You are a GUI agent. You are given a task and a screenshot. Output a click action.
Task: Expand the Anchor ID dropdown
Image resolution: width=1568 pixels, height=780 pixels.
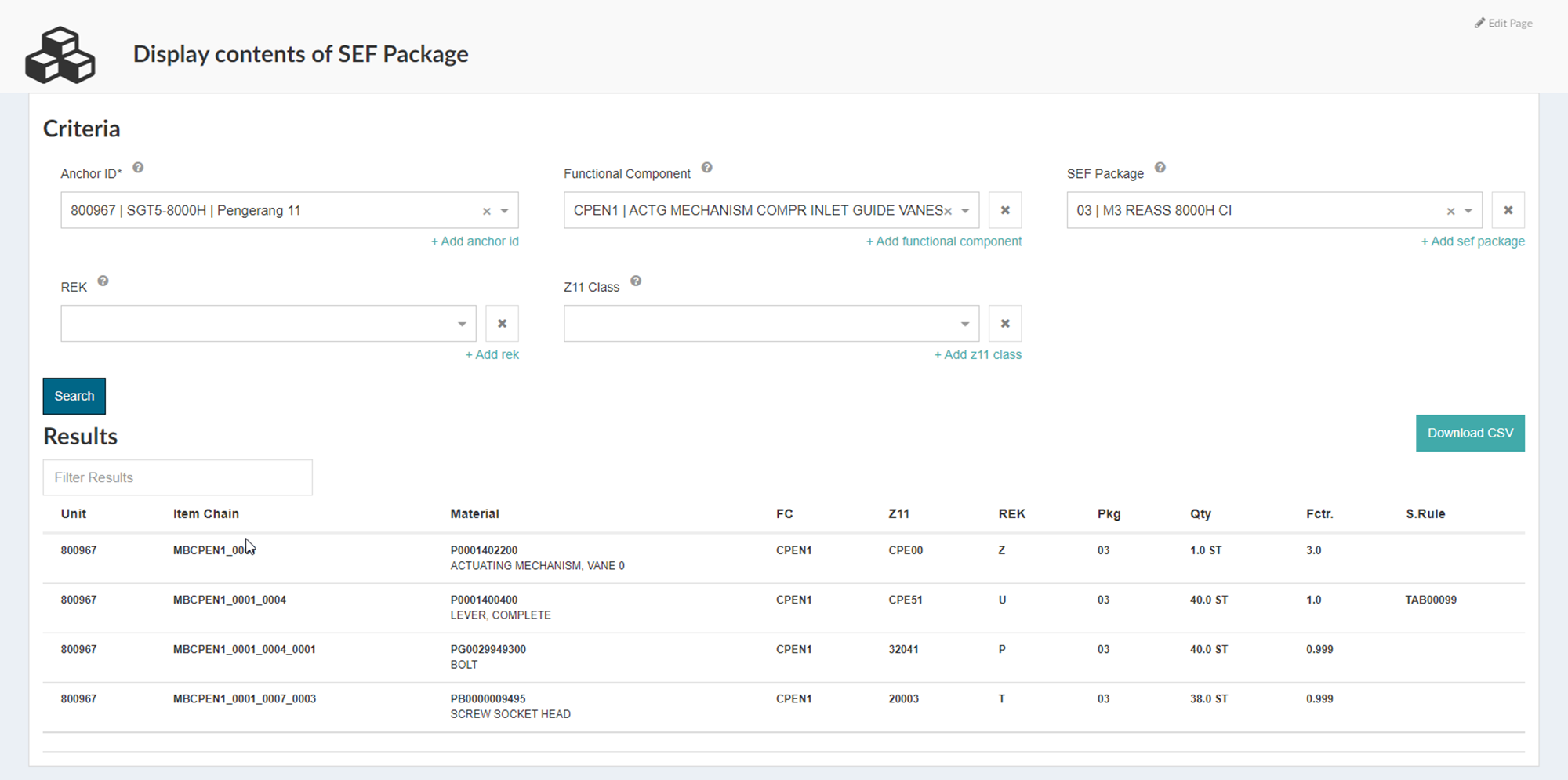pyautogui.click(x=505, y=211)
